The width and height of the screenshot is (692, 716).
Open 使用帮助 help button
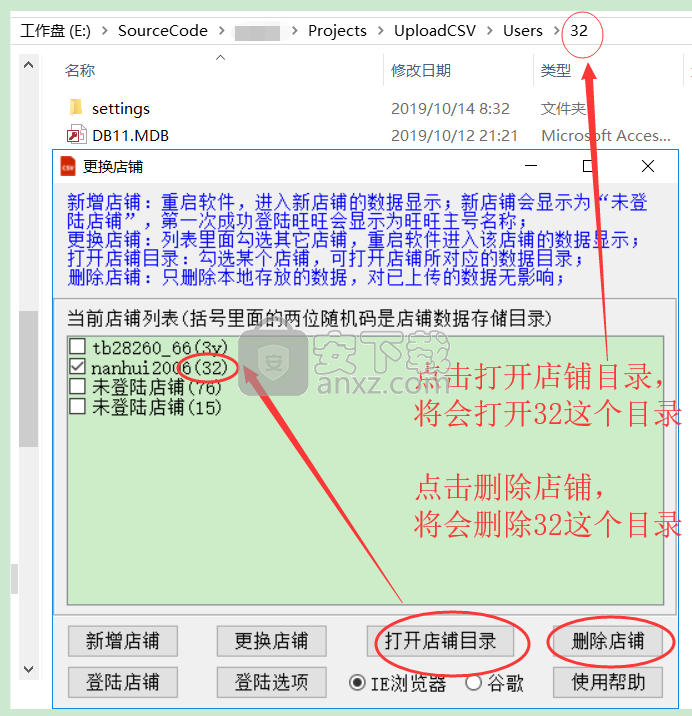[607, 682]
